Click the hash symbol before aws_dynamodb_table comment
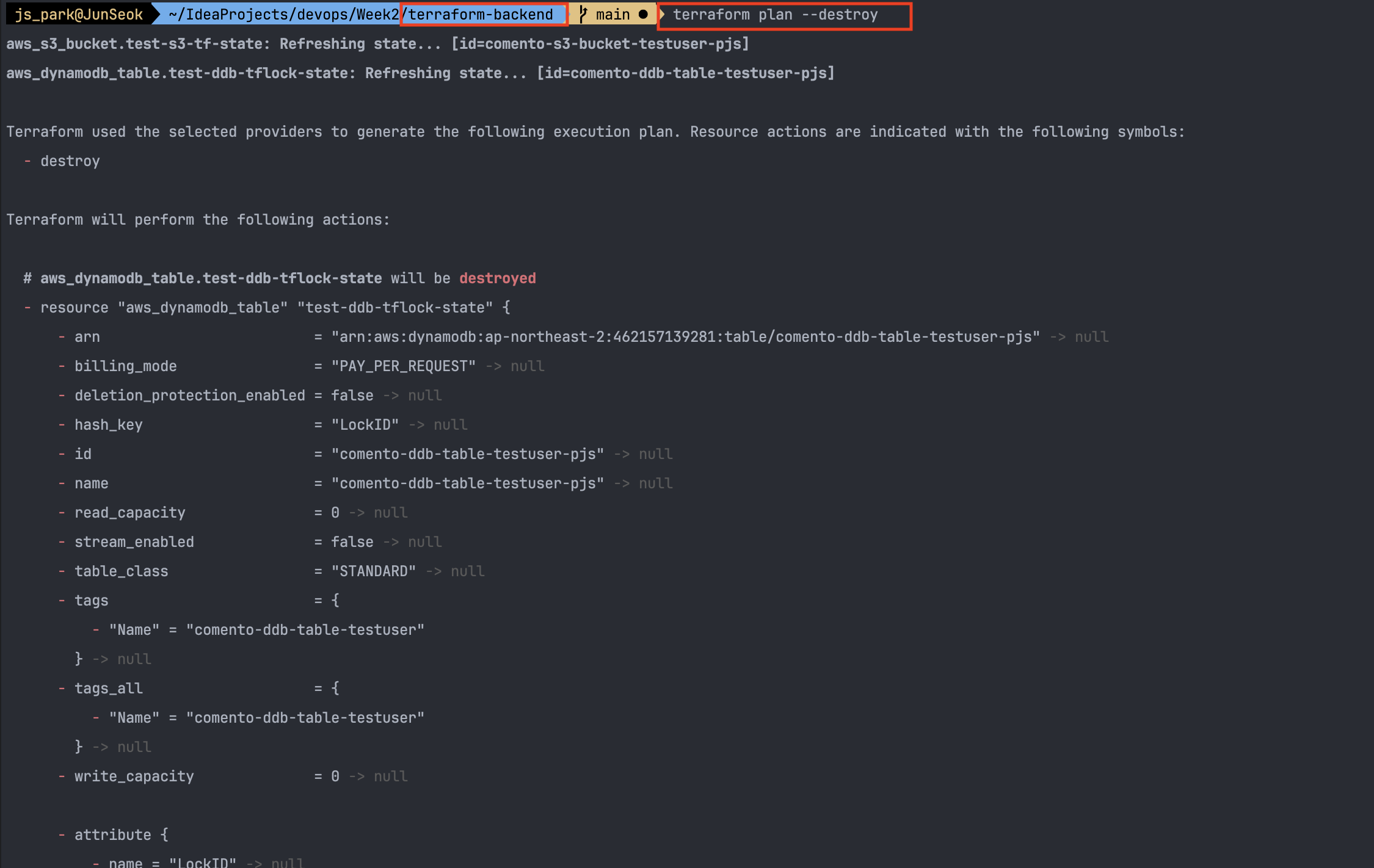The width and height of the screenshot is (1374, 868). [x=27, y=278]
